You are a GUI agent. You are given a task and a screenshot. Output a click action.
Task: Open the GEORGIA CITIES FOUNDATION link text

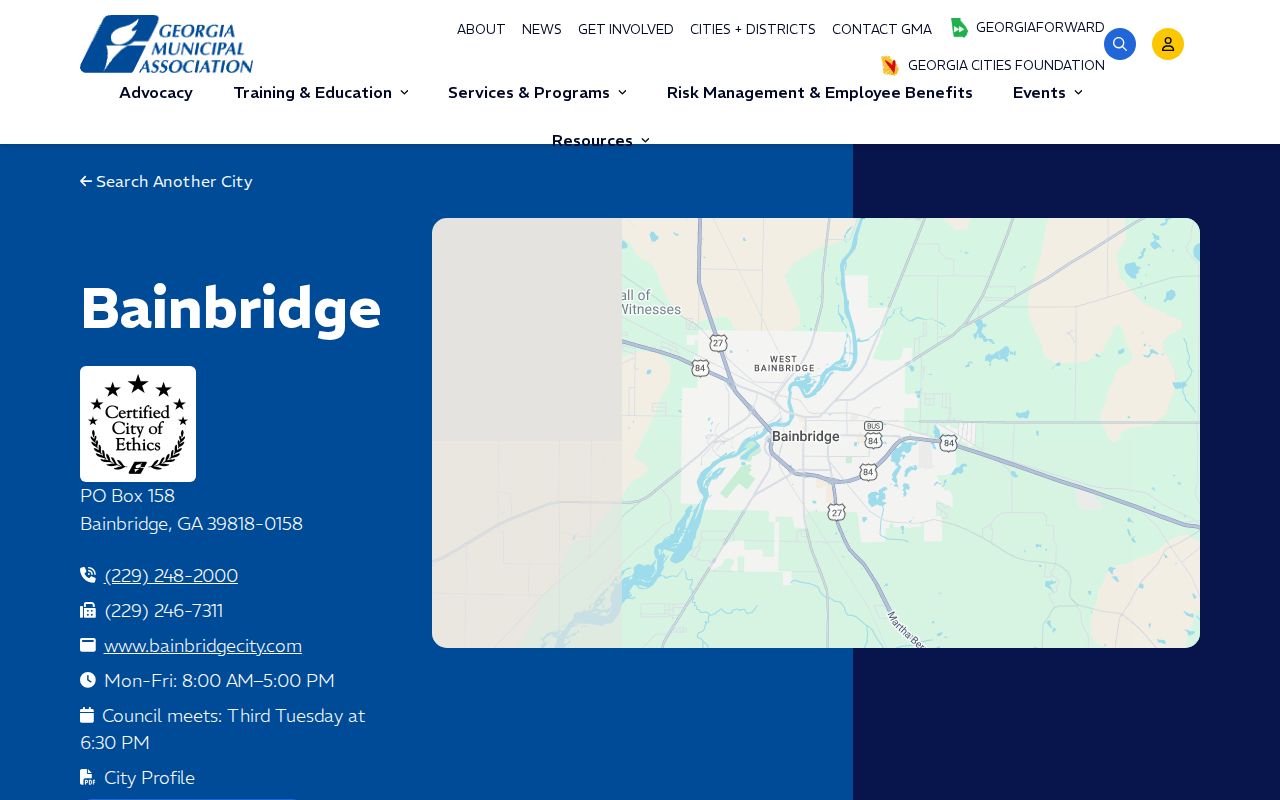(1006, 66)
